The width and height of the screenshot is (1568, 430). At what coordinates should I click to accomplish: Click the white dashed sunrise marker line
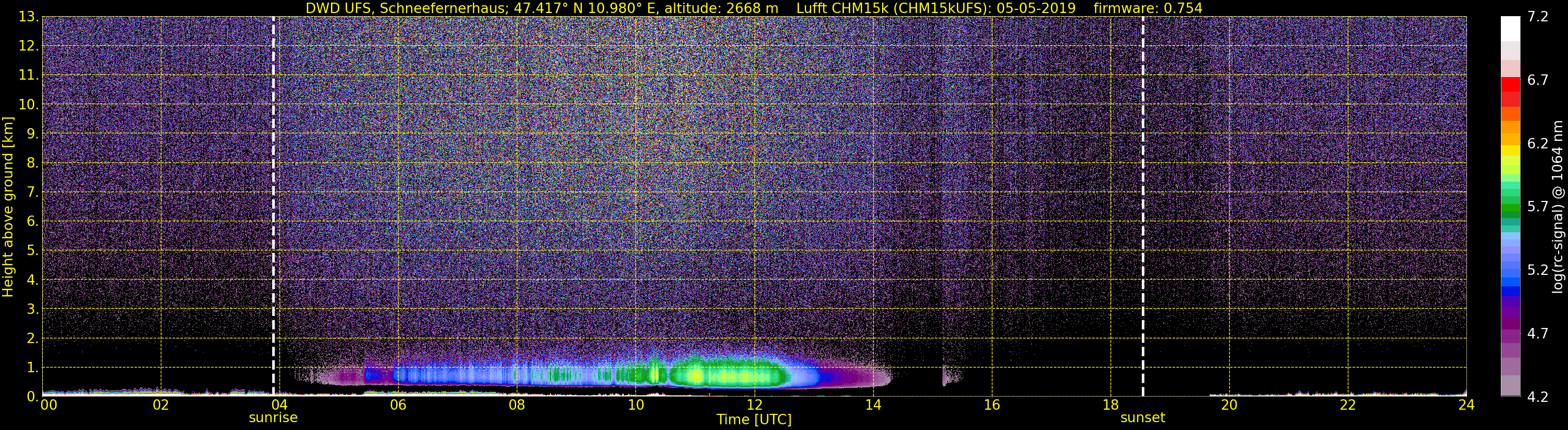click(273, 207)
